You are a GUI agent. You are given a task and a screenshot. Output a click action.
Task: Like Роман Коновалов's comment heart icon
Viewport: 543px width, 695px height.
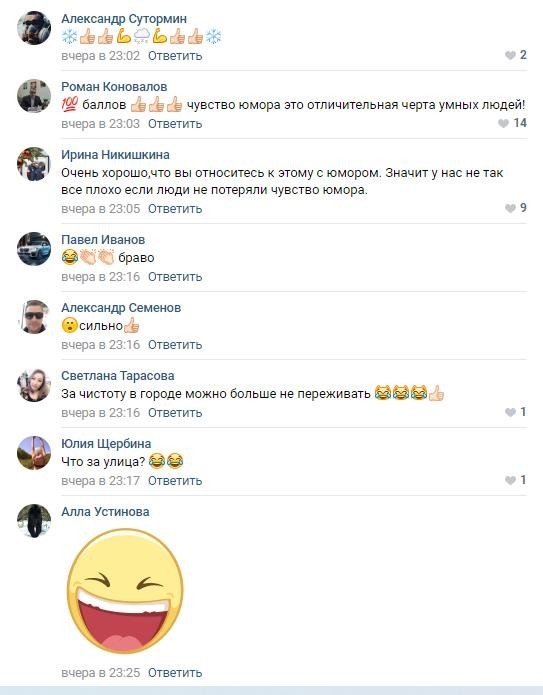(x=503, y=123)
